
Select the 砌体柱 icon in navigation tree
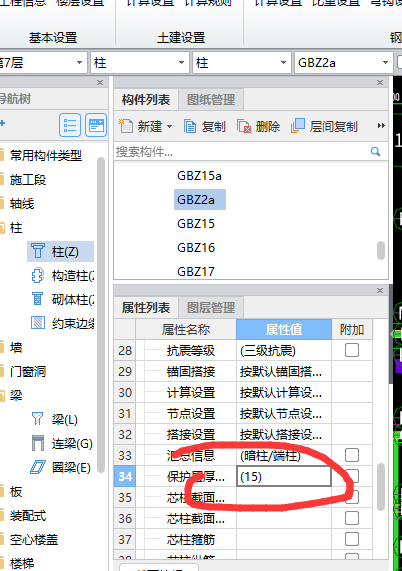coord(38,299)
